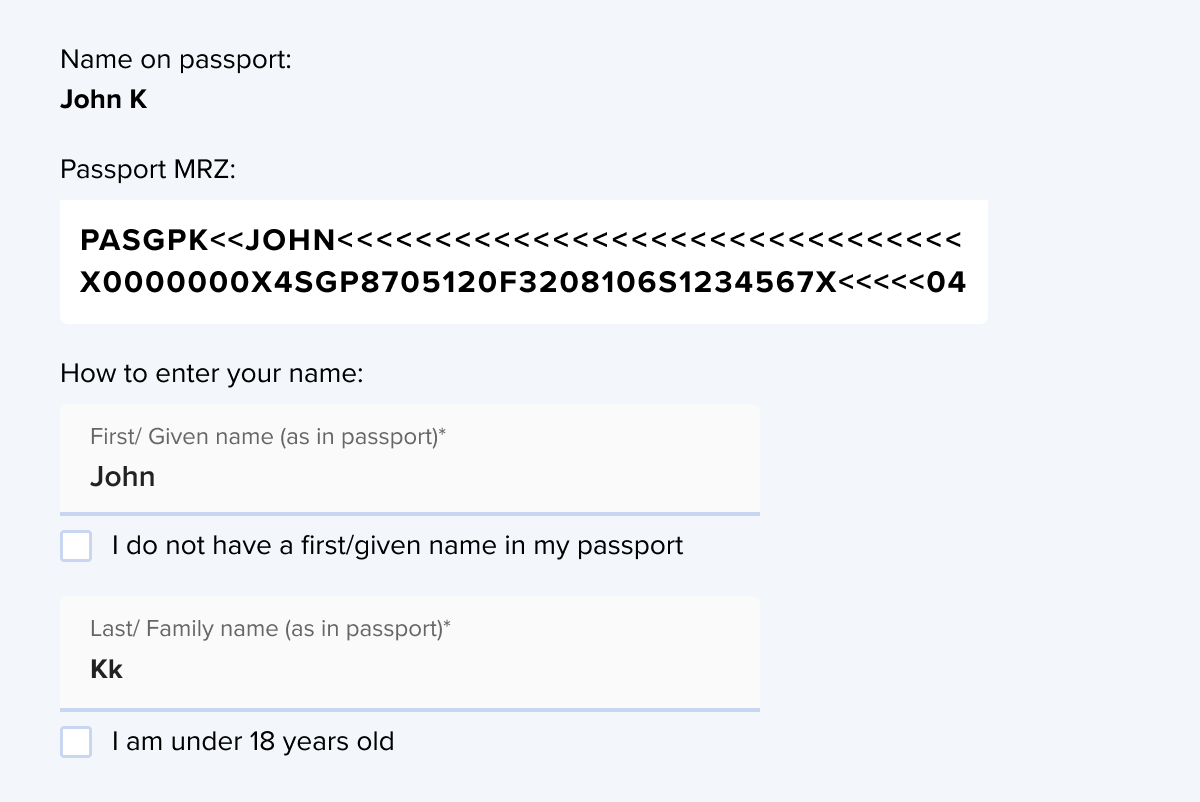The height and width of the screenshot is (802, 1200).
Task: Click the word JOHN in the MRZ
Action: tap(290, 241)
